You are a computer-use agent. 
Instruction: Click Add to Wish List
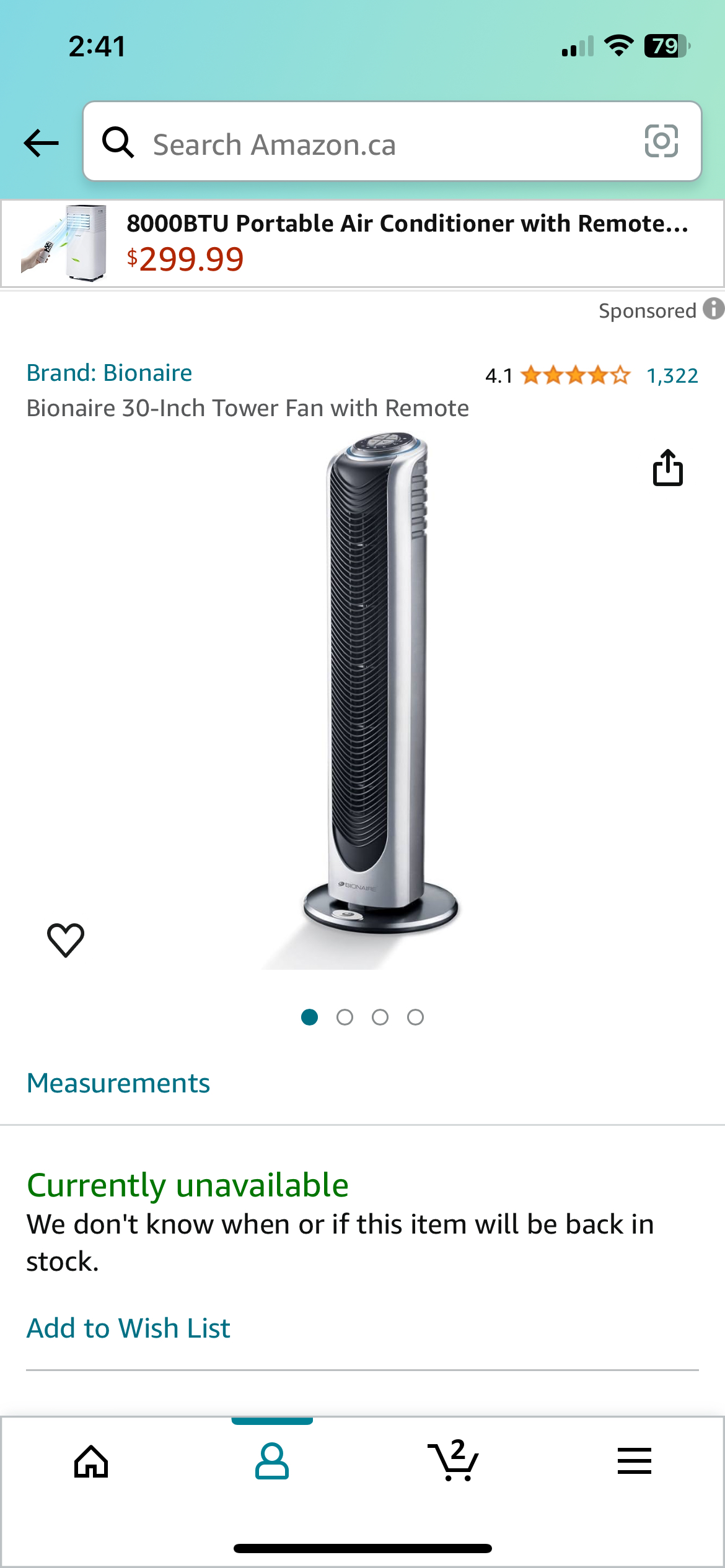(128, 1328)
